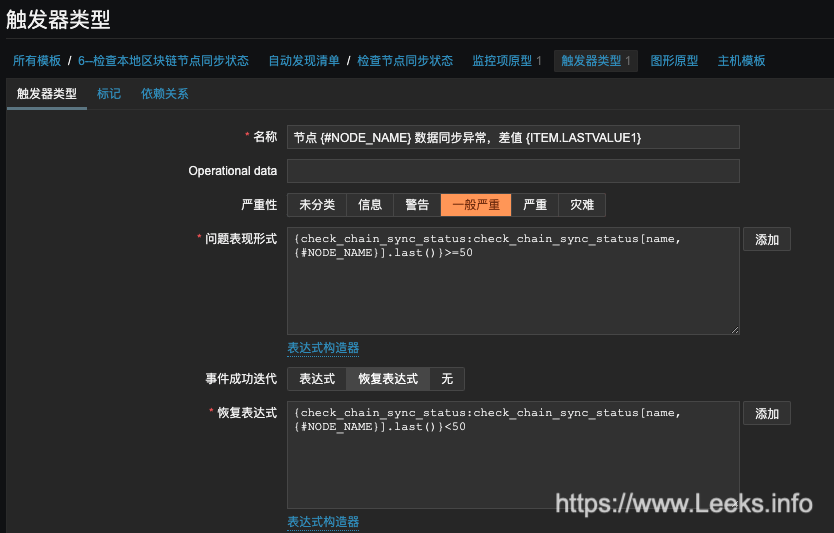
Task: Set severity to 灾难
Action: pos(582,205)
